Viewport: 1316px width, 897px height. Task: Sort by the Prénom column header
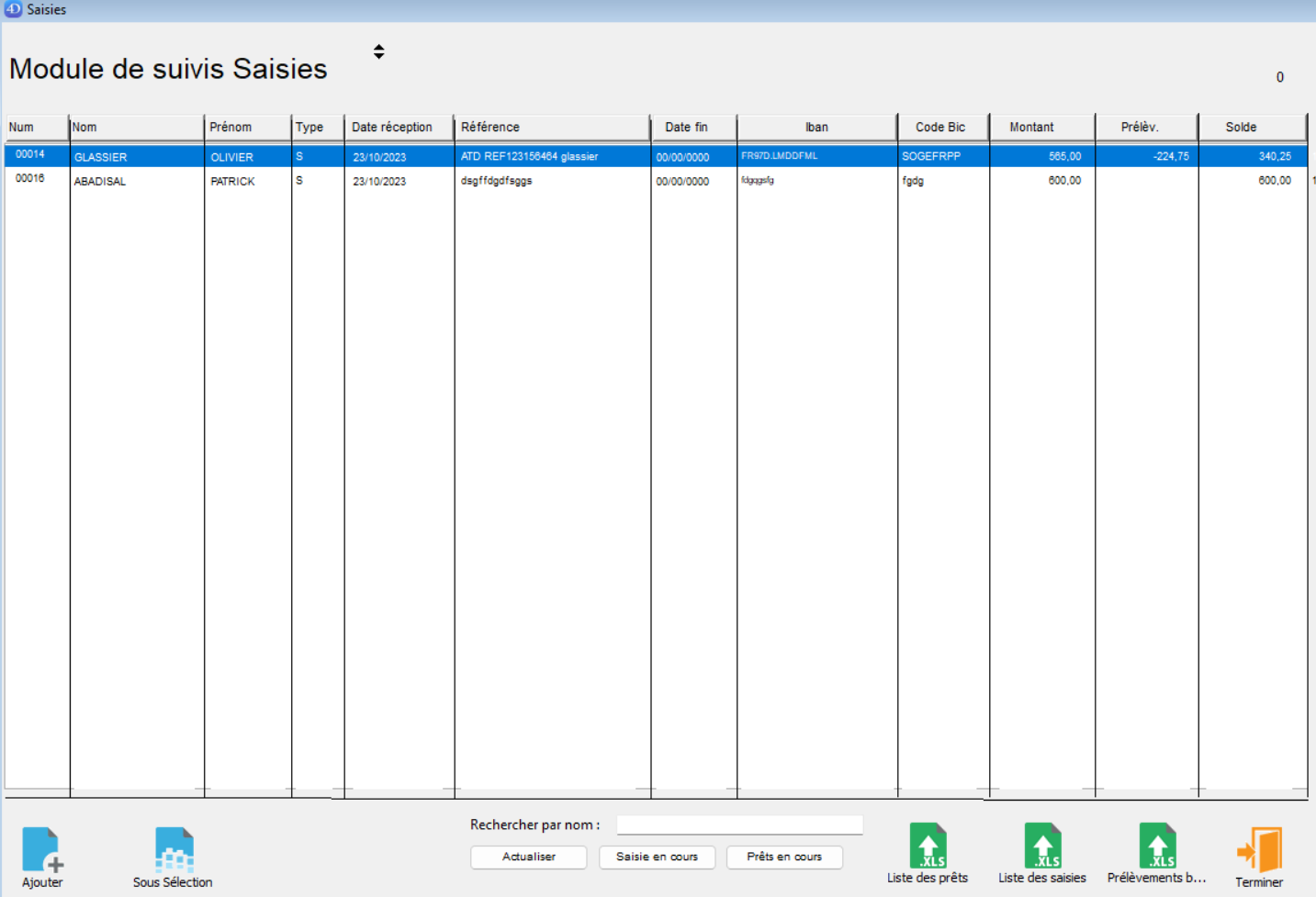point(248,128)
